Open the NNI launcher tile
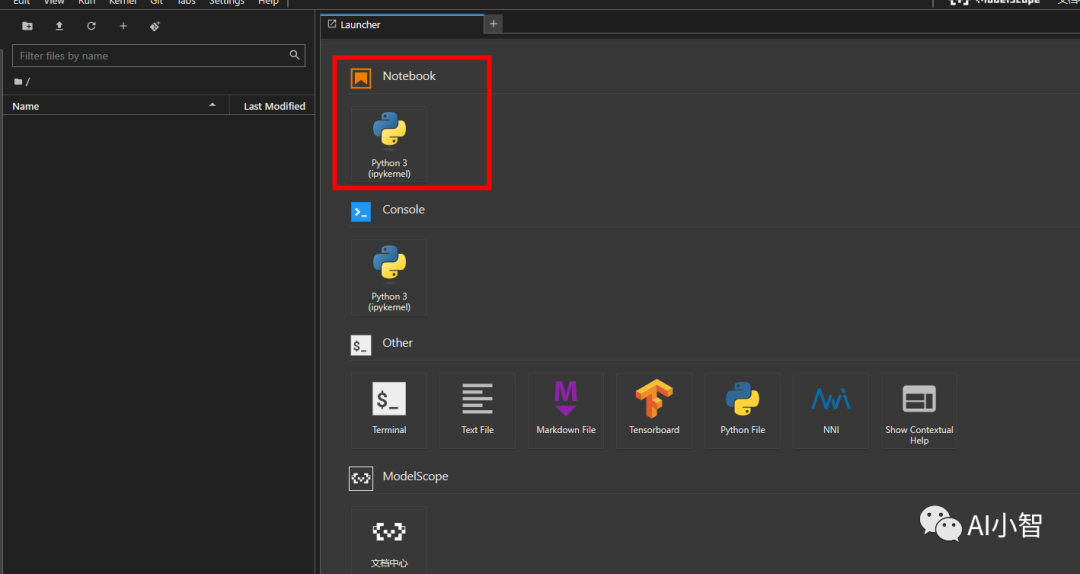The image size is (1080, 574). click(x=830, y=410)
